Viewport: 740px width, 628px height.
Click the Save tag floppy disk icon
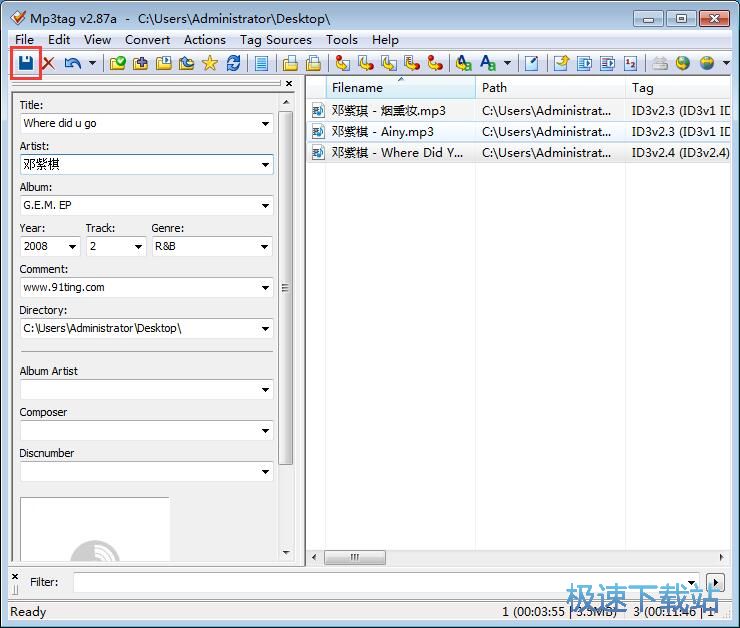pos(26,63)
